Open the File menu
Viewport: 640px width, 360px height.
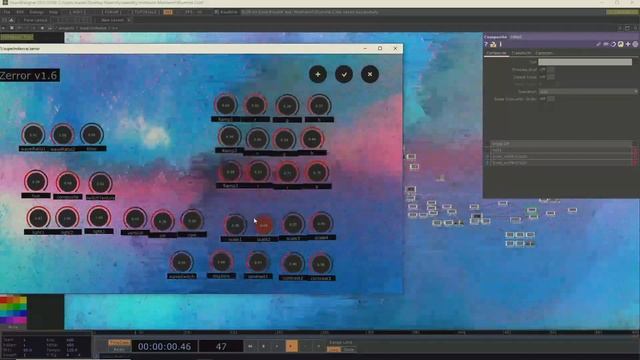[7, 12]
